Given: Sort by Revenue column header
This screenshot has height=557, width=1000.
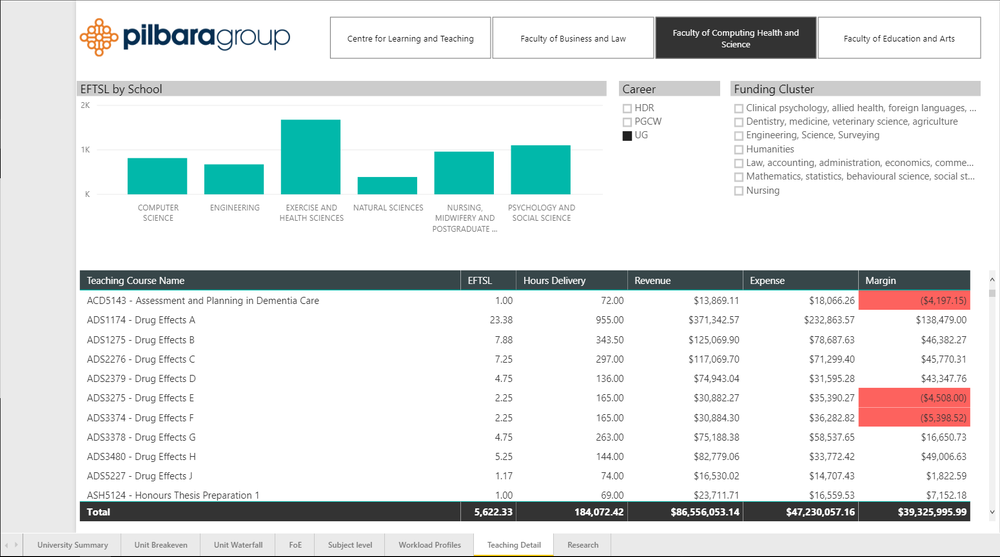Looking at the screenshot, I should pyautogui.click(x=686, y=280).
